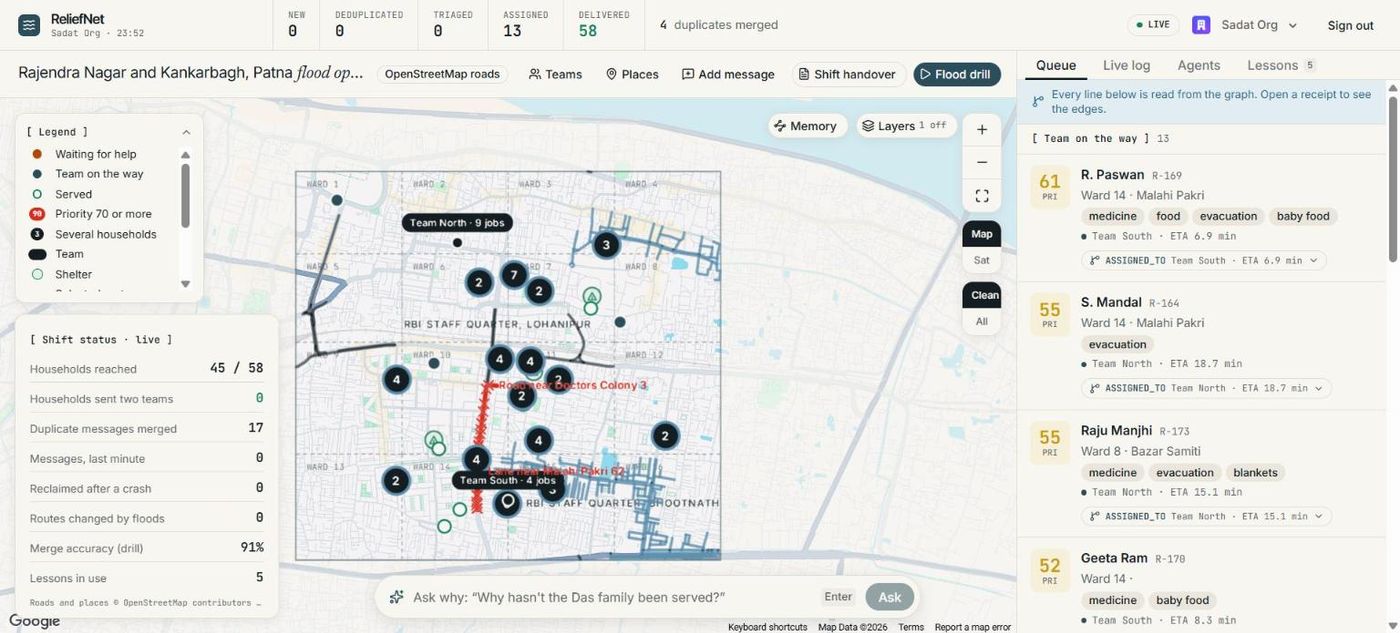Toggle OpenStreetMap roads chip
Image resolution: width=1400 pixels, height=633 pixels.
[x=443, y=74]
